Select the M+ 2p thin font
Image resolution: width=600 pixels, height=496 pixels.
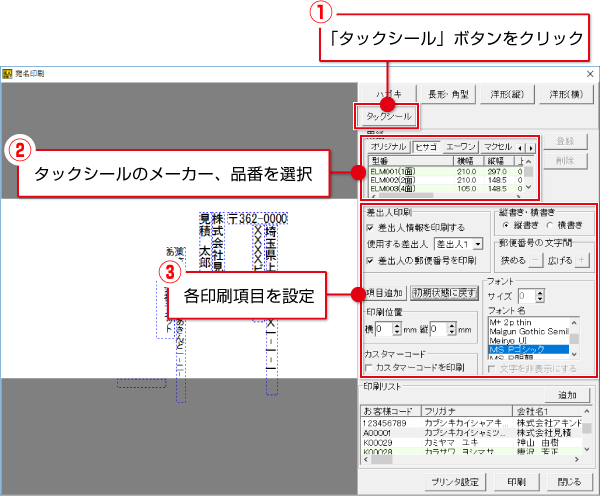pos(528,323)
